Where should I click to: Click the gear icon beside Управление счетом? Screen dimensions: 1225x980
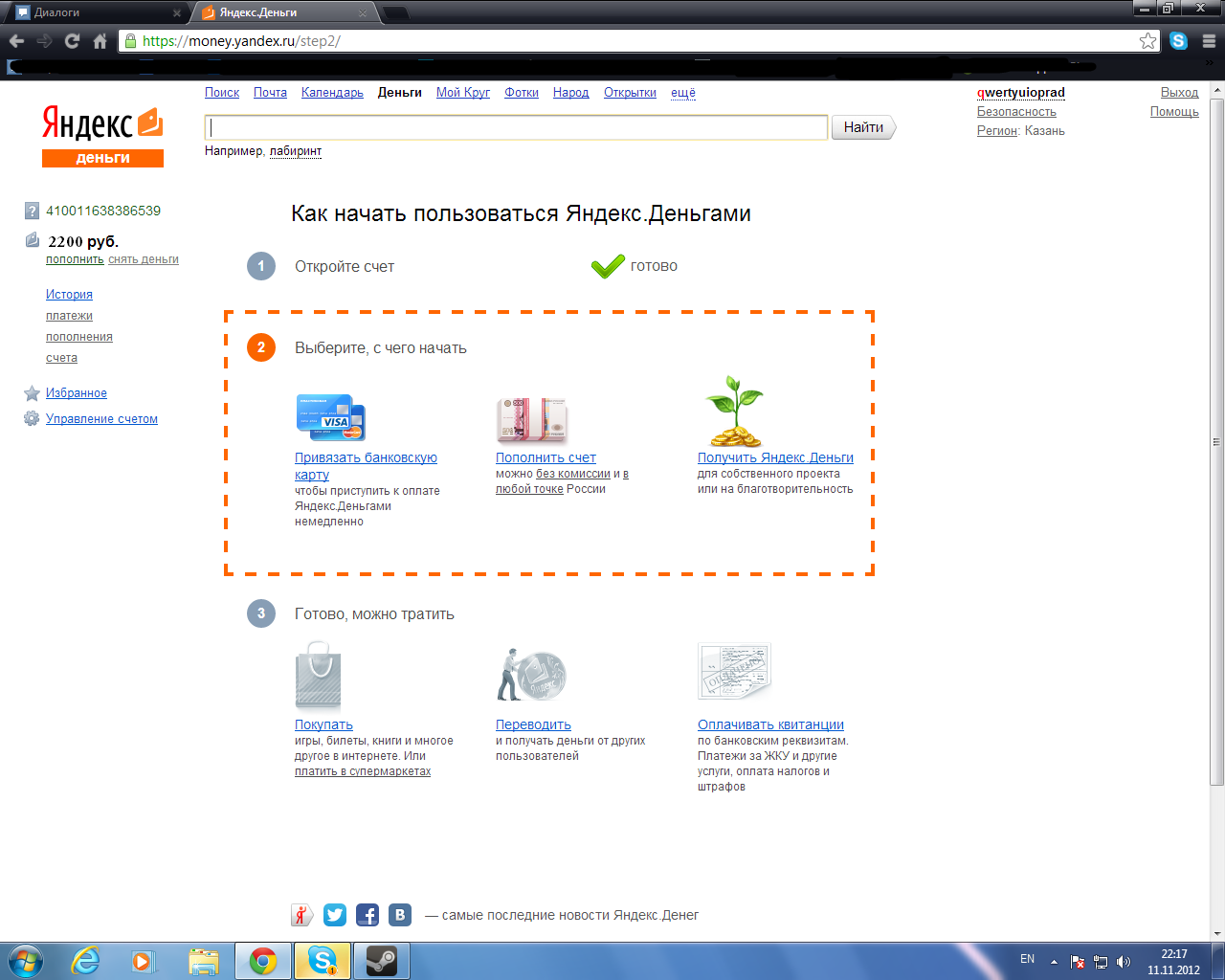(32, 418)
